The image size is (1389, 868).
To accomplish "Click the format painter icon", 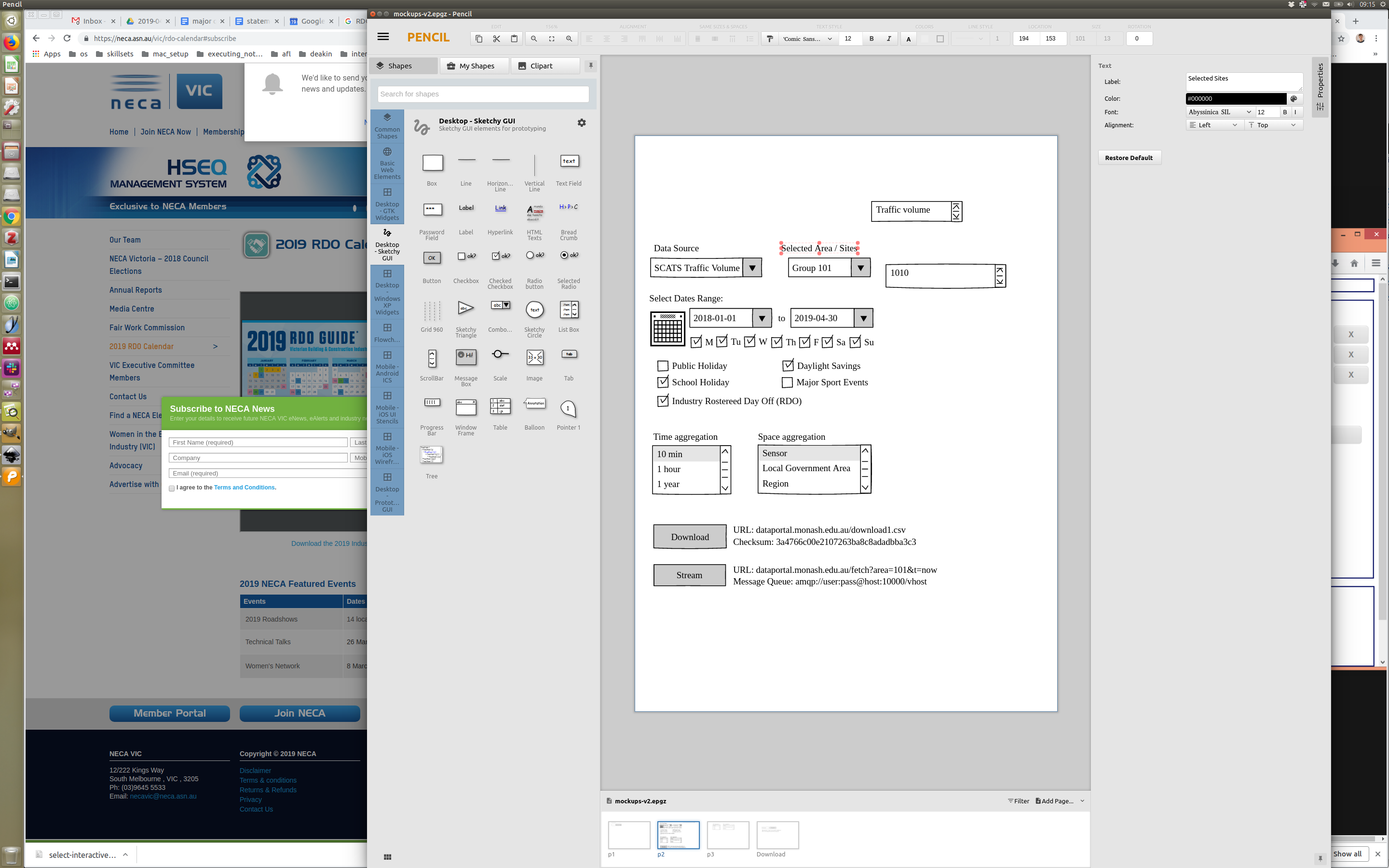I will [x=770, y=39].
